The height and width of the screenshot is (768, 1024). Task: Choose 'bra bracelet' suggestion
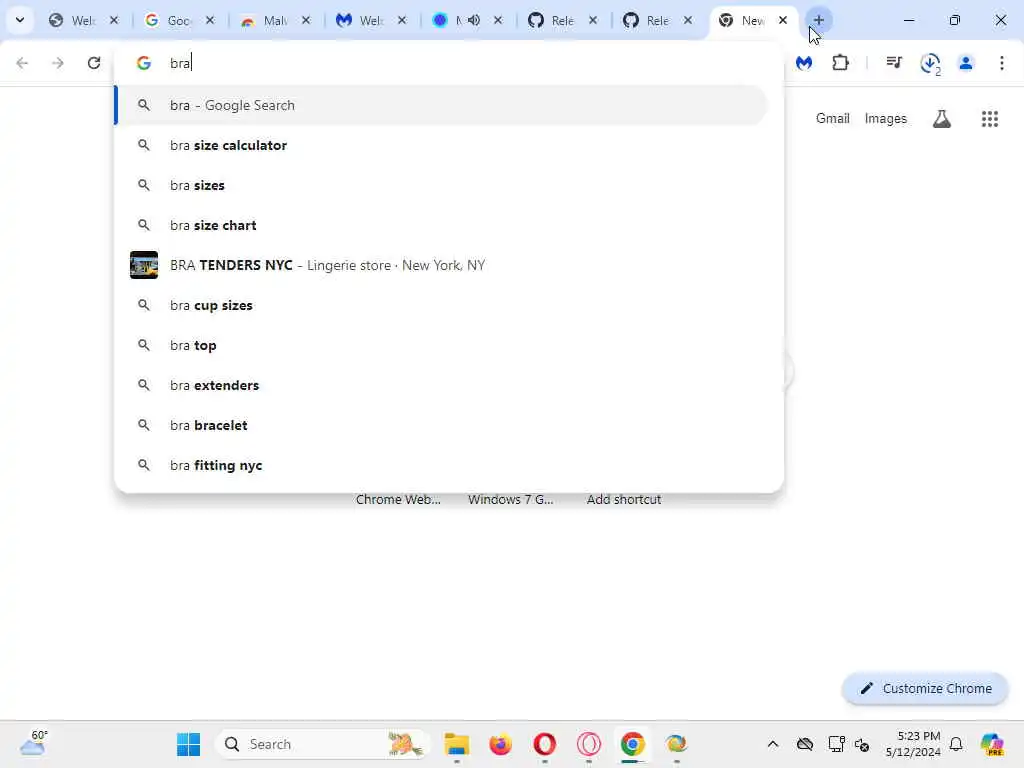[442, 425]
